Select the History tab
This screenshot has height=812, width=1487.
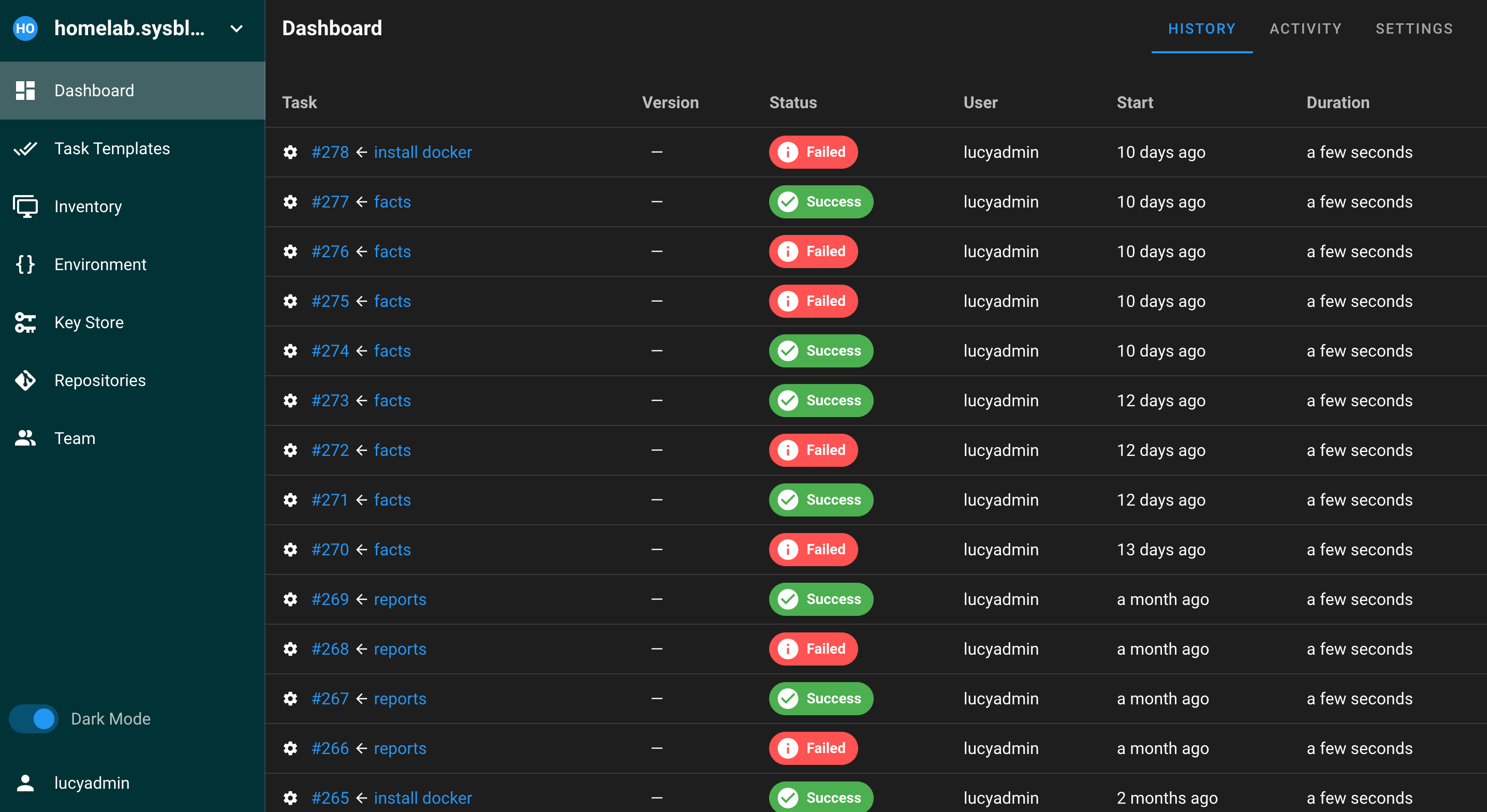1201,29
